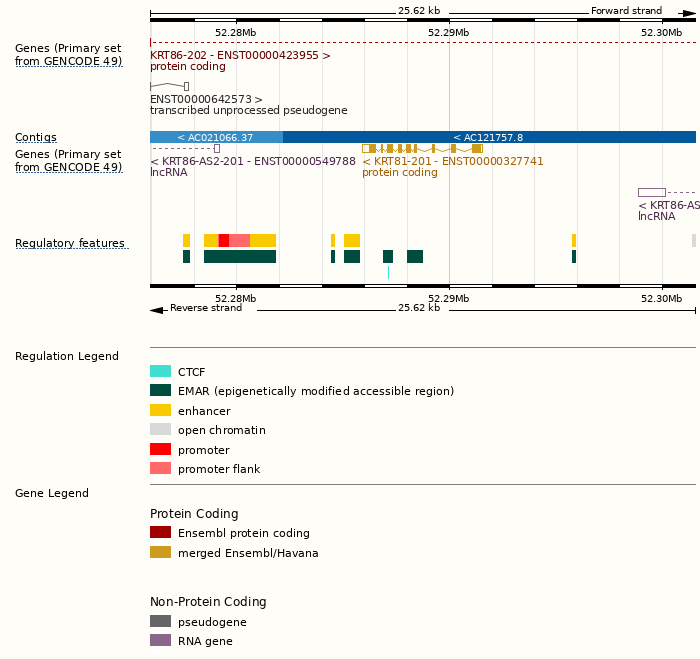Click the red promoter block in Regulatory features
Image resolution: width=700 pixels, height=659 pixels.
point(224,240)
